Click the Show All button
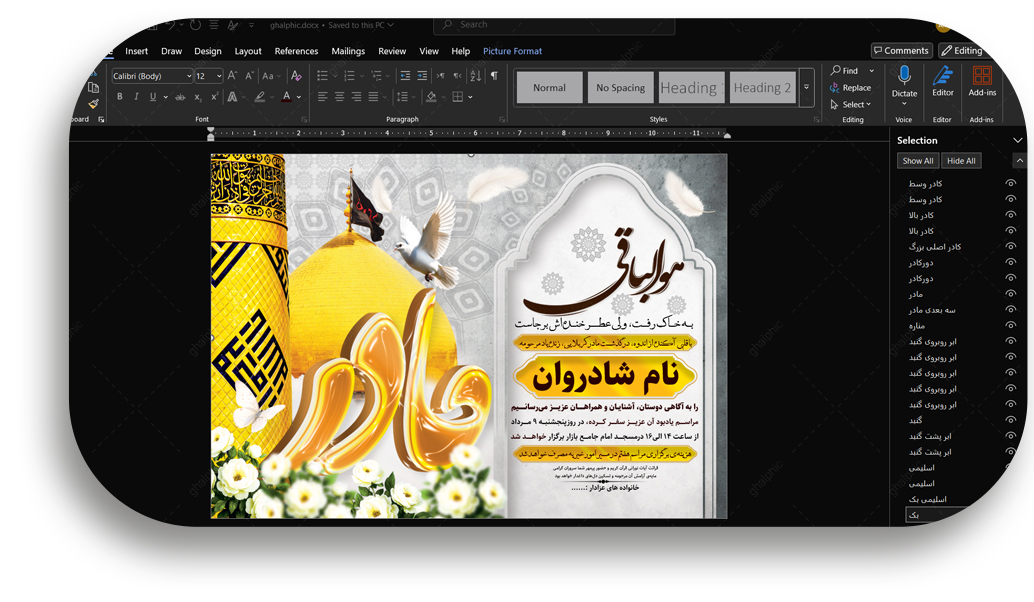Image resolution: width=1034 pixels, height=602 pixels. pyautogui.click(x=917, y=161)
